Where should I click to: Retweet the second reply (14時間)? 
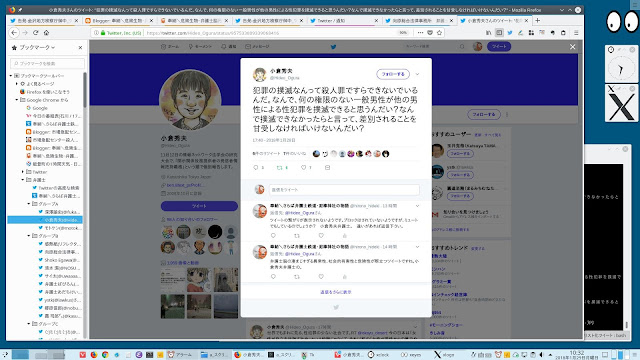pos(297,277)
